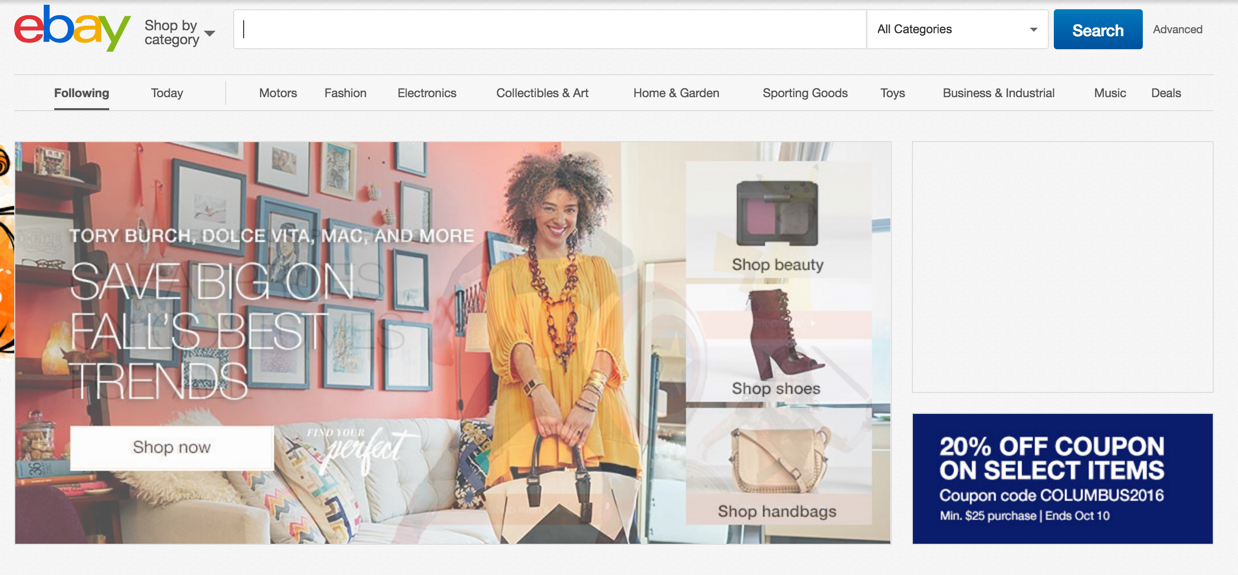1238x575 pixels.
Task: Switch to the Today tab
Action: [167, 93]
